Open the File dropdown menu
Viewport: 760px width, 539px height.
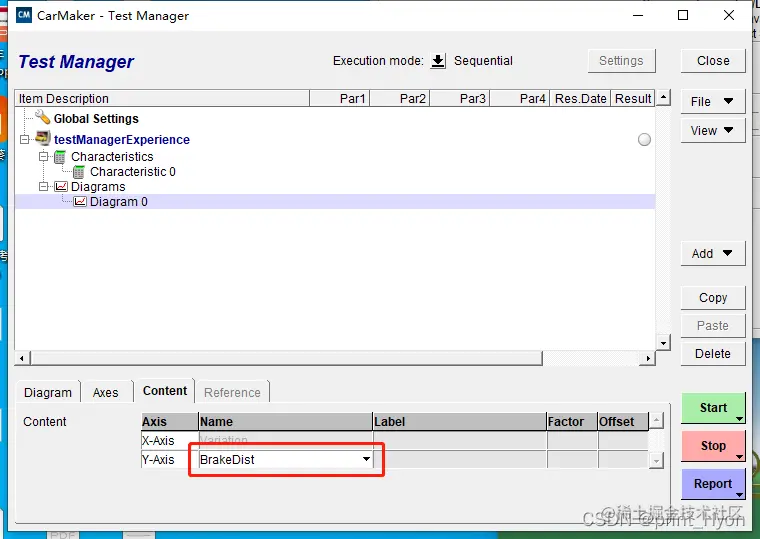pyautogui.click(x=712, y=101)
